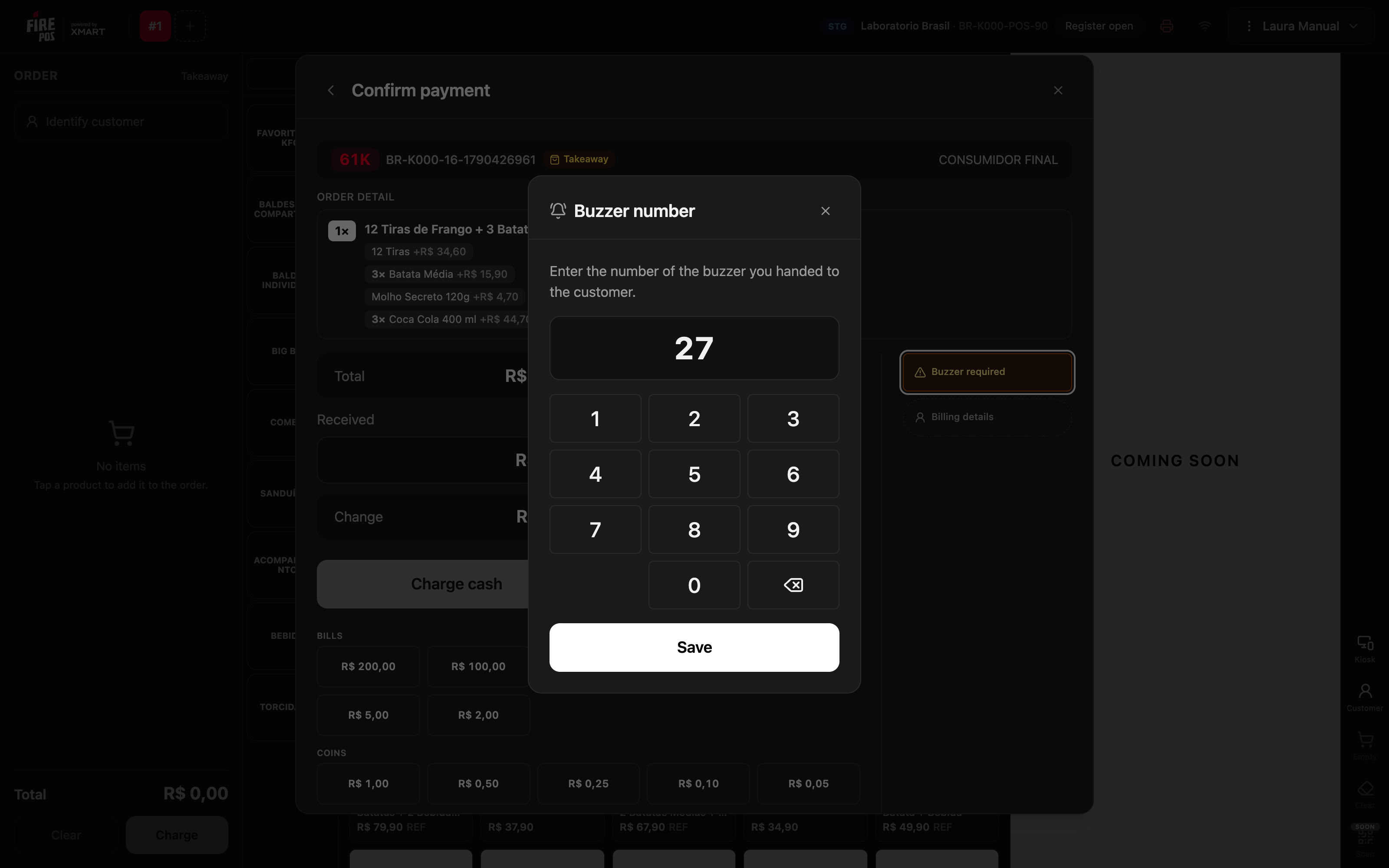Close the Buzzer number dialog
Viewport: 1389px width, 868px height.
pos(825,210)
